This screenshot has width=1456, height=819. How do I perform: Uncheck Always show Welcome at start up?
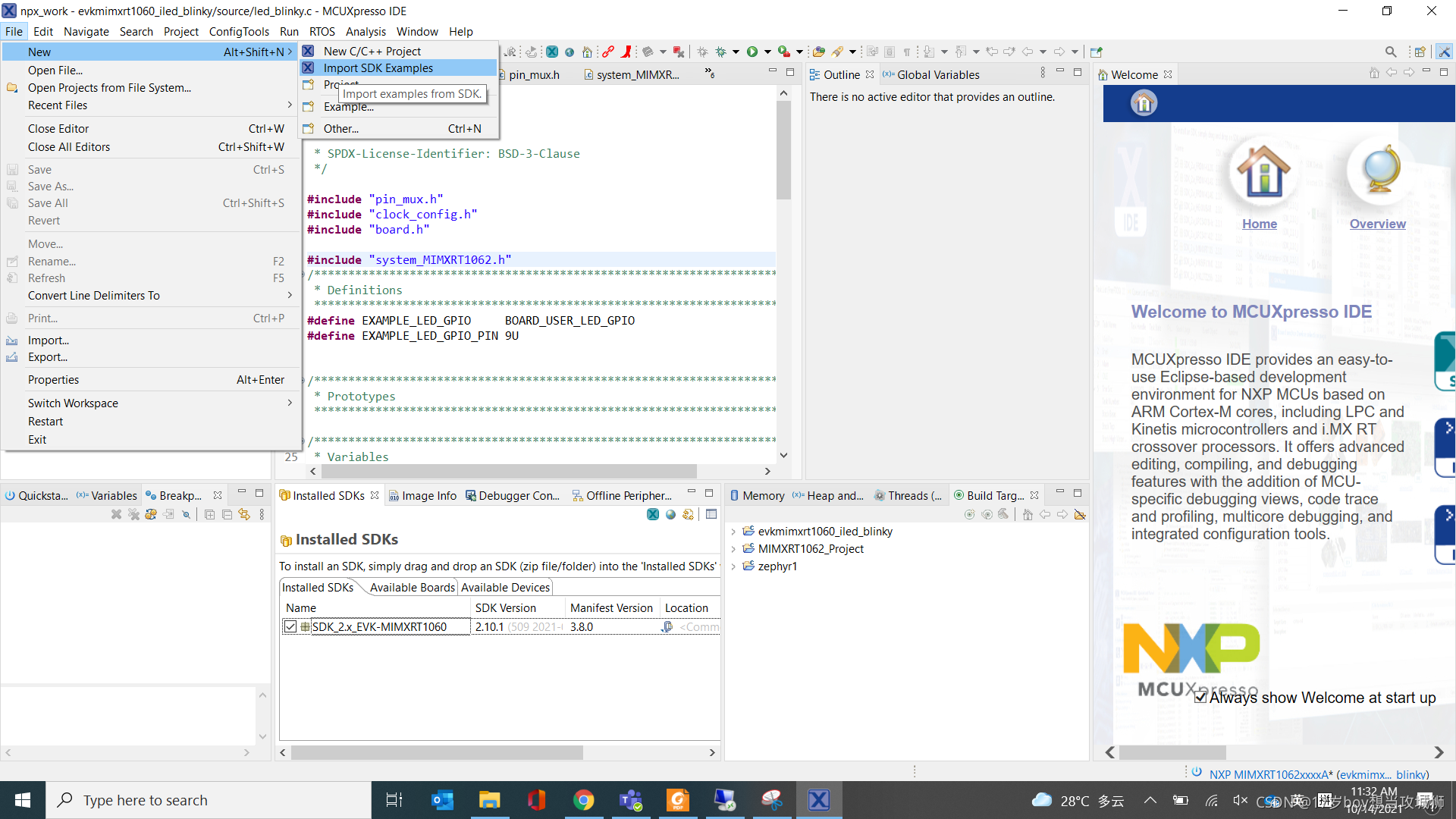(1200, 697)
